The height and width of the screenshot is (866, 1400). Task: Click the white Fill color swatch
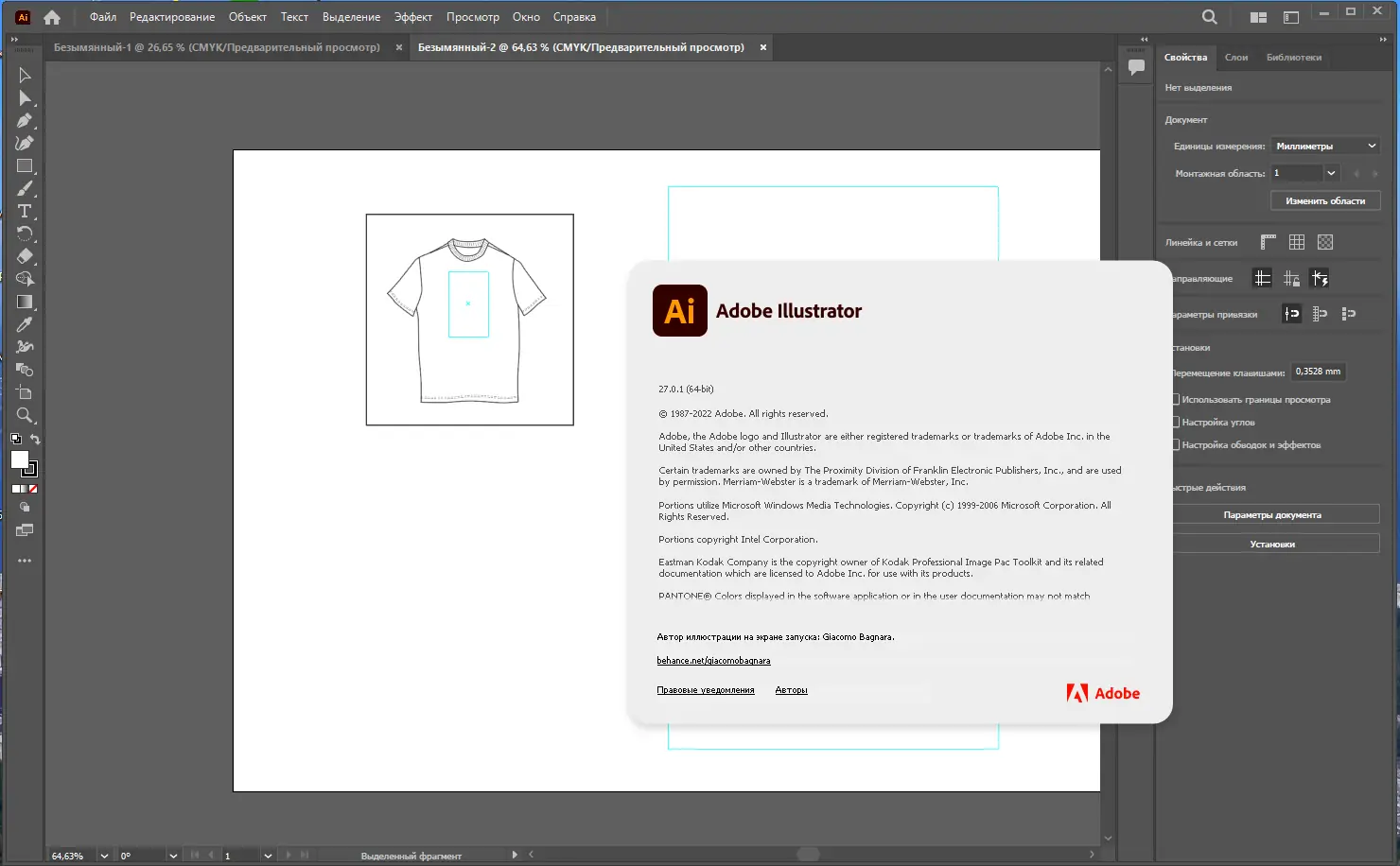[x=19, y=459]
